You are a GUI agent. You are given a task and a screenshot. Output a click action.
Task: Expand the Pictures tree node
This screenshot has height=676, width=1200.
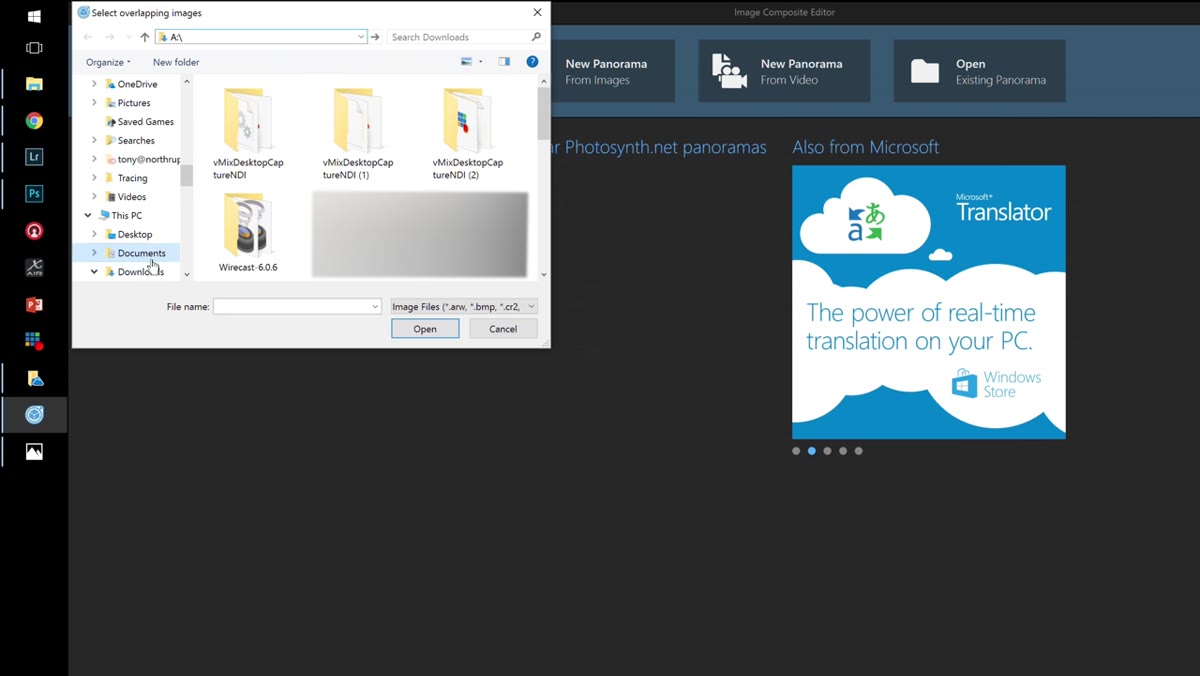[95, 102]
